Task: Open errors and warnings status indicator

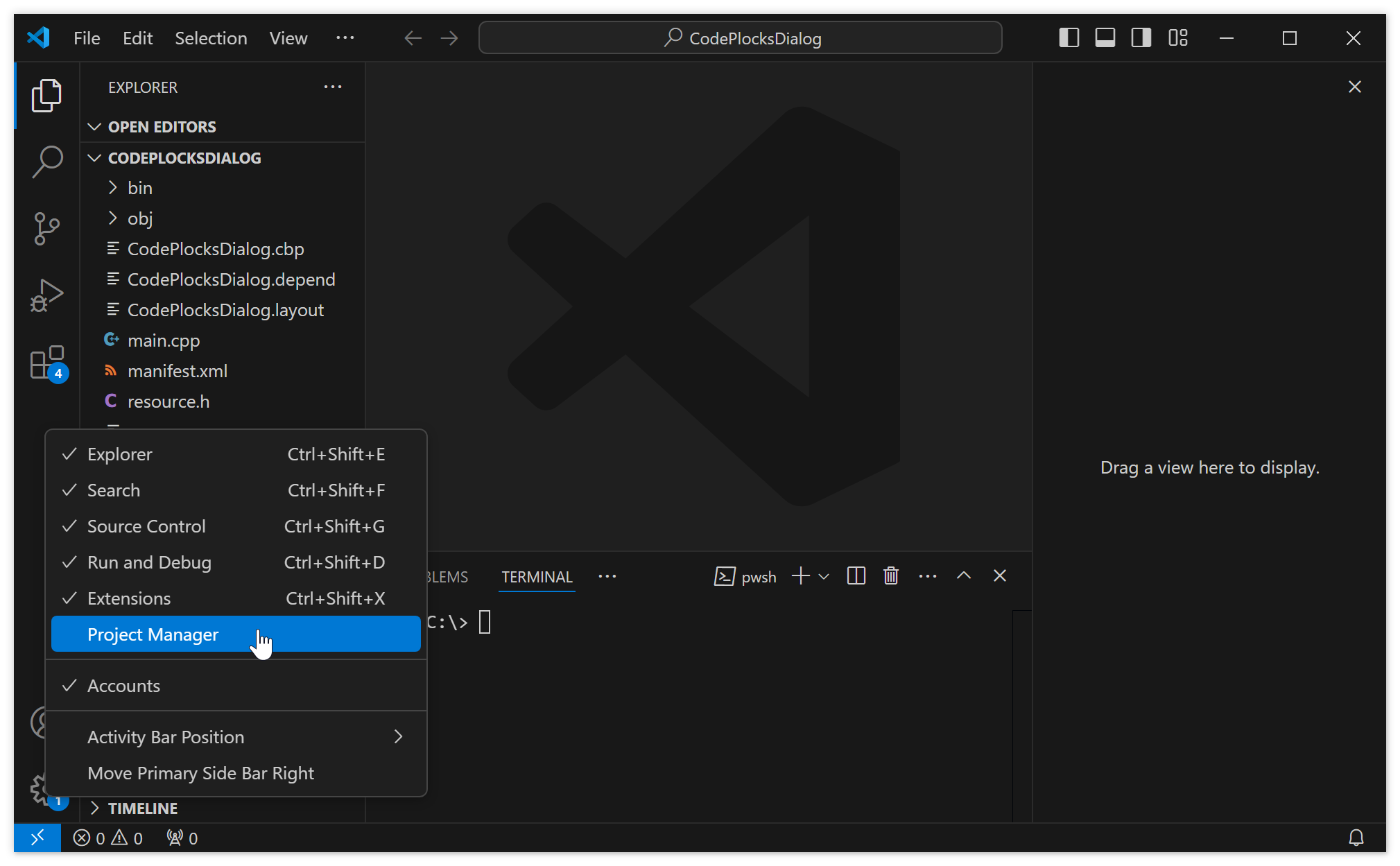Action: coord(108,838)
